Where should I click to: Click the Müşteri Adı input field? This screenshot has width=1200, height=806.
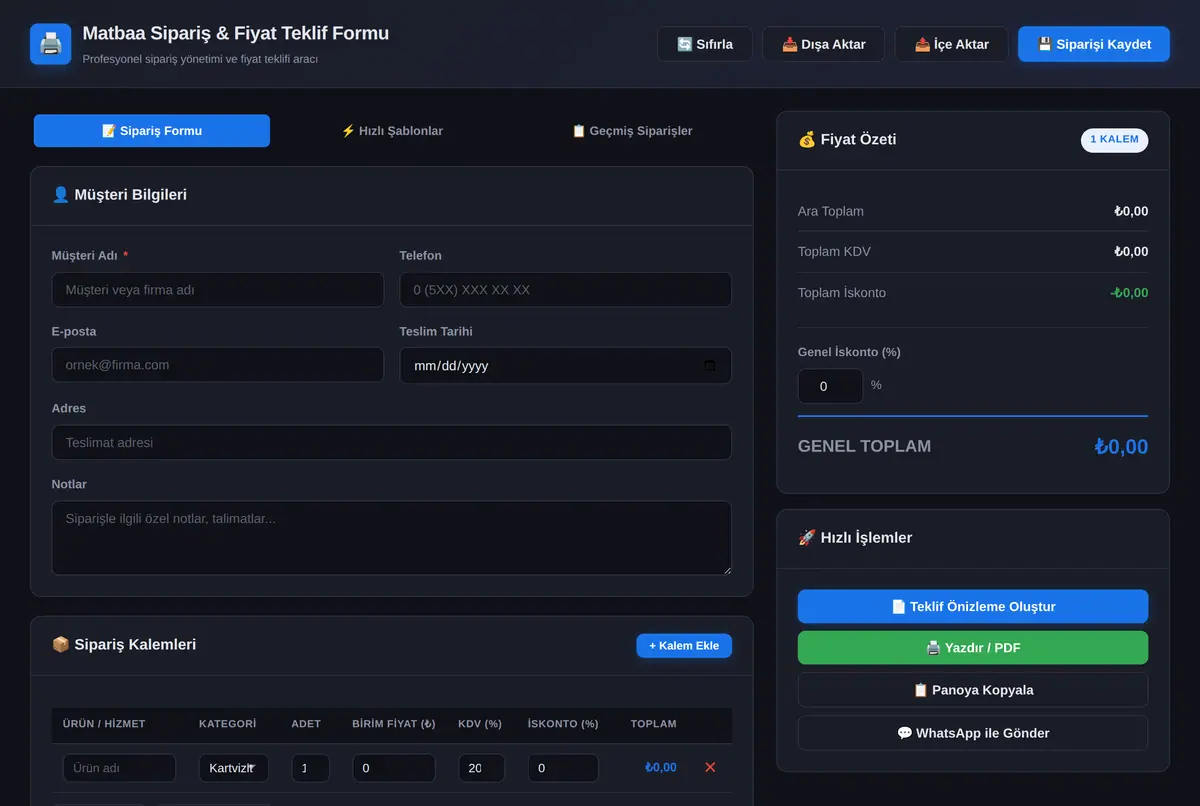tap(218, 290)
